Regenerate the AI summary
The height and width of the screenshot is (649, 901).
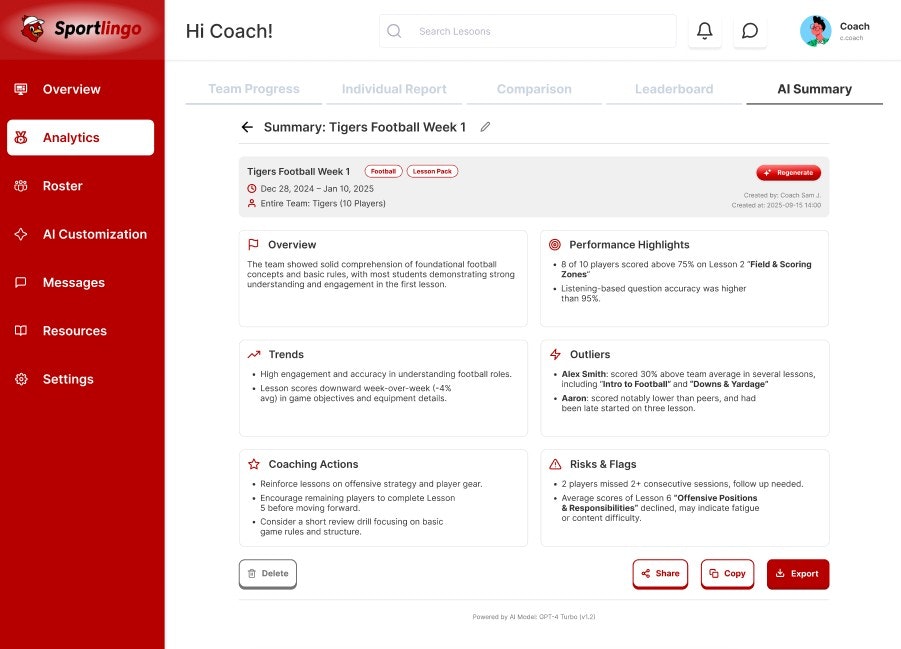click(x=788, y=172)
